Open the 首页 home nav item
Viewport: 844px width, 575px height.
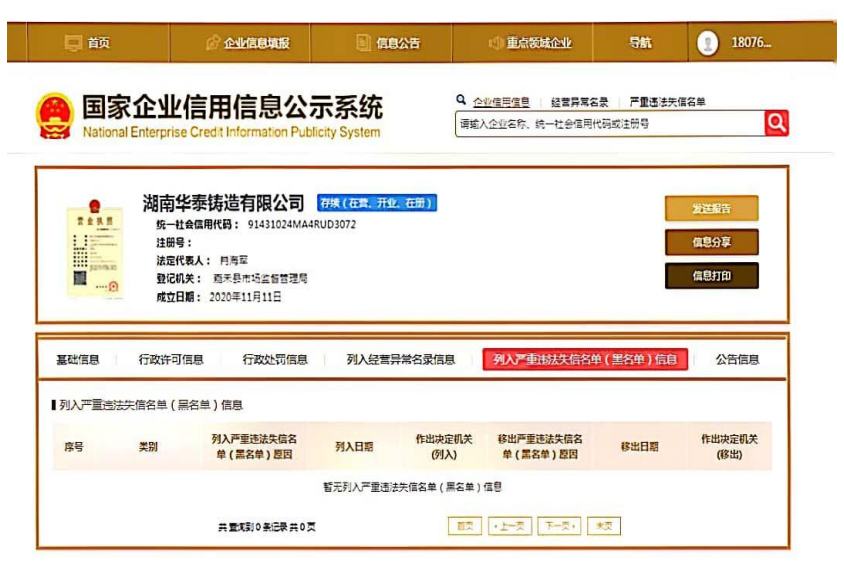click(98, 43)
